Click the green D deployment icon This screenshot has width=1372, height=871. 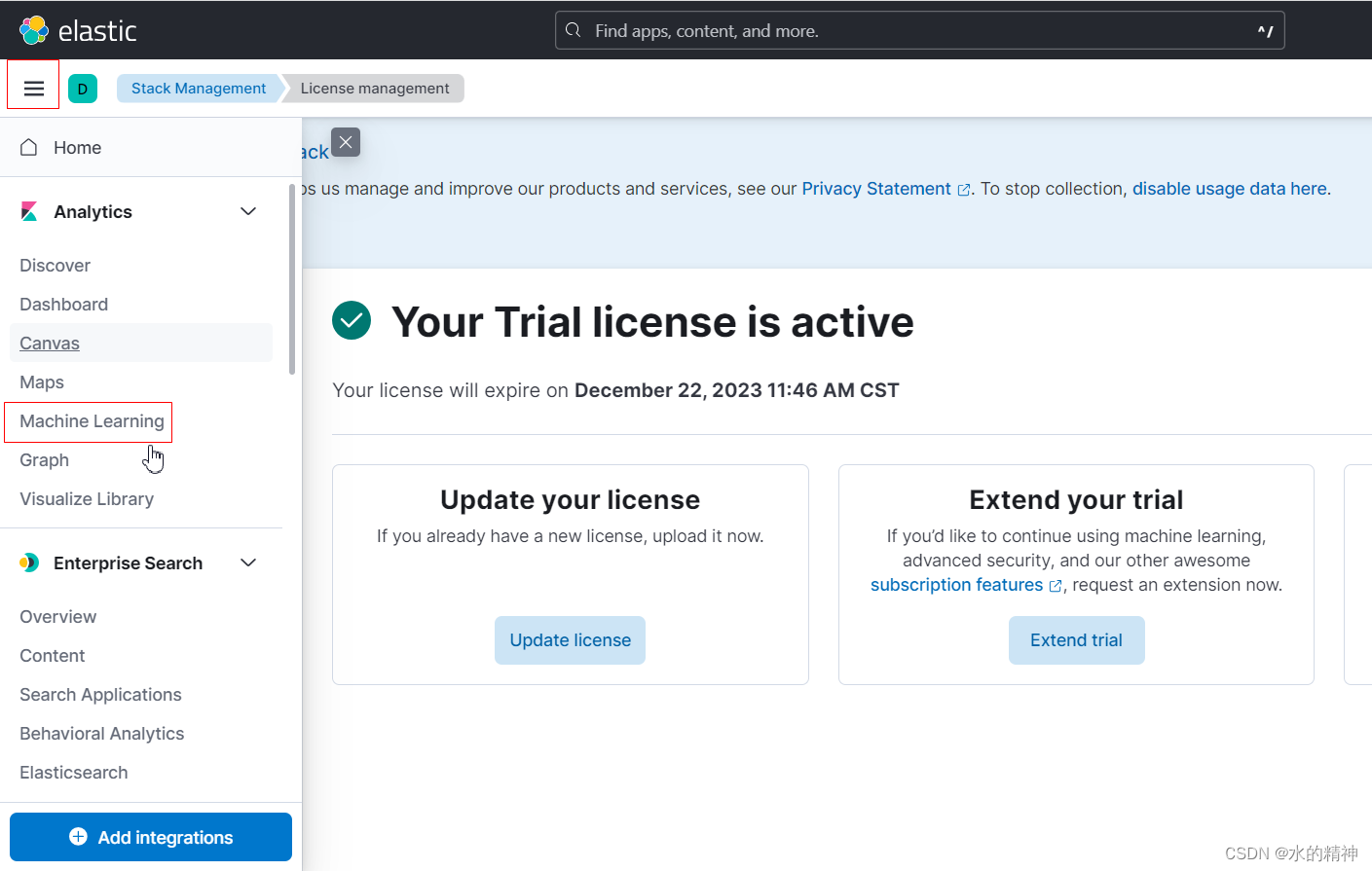click(83, 88)
